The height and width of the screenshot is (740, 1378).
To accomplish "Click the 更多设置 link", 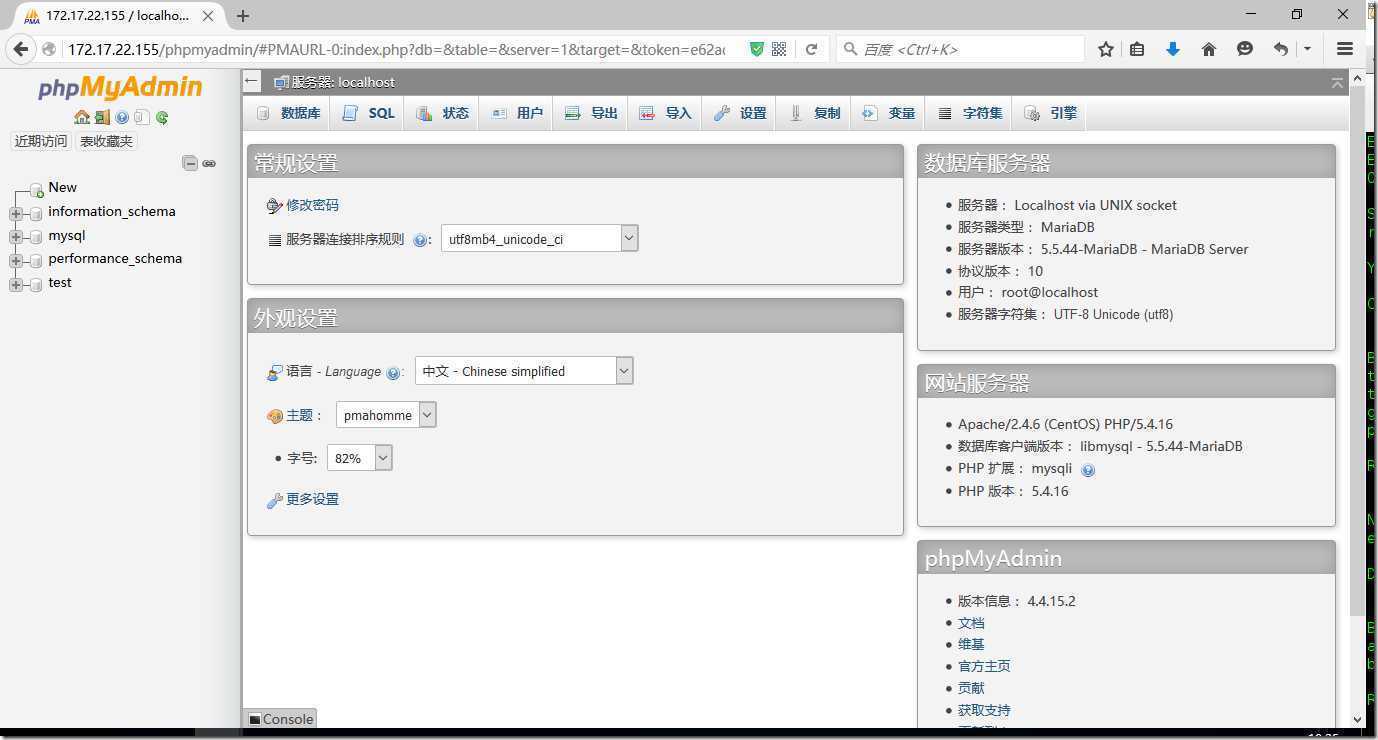I will click(312, 499).
